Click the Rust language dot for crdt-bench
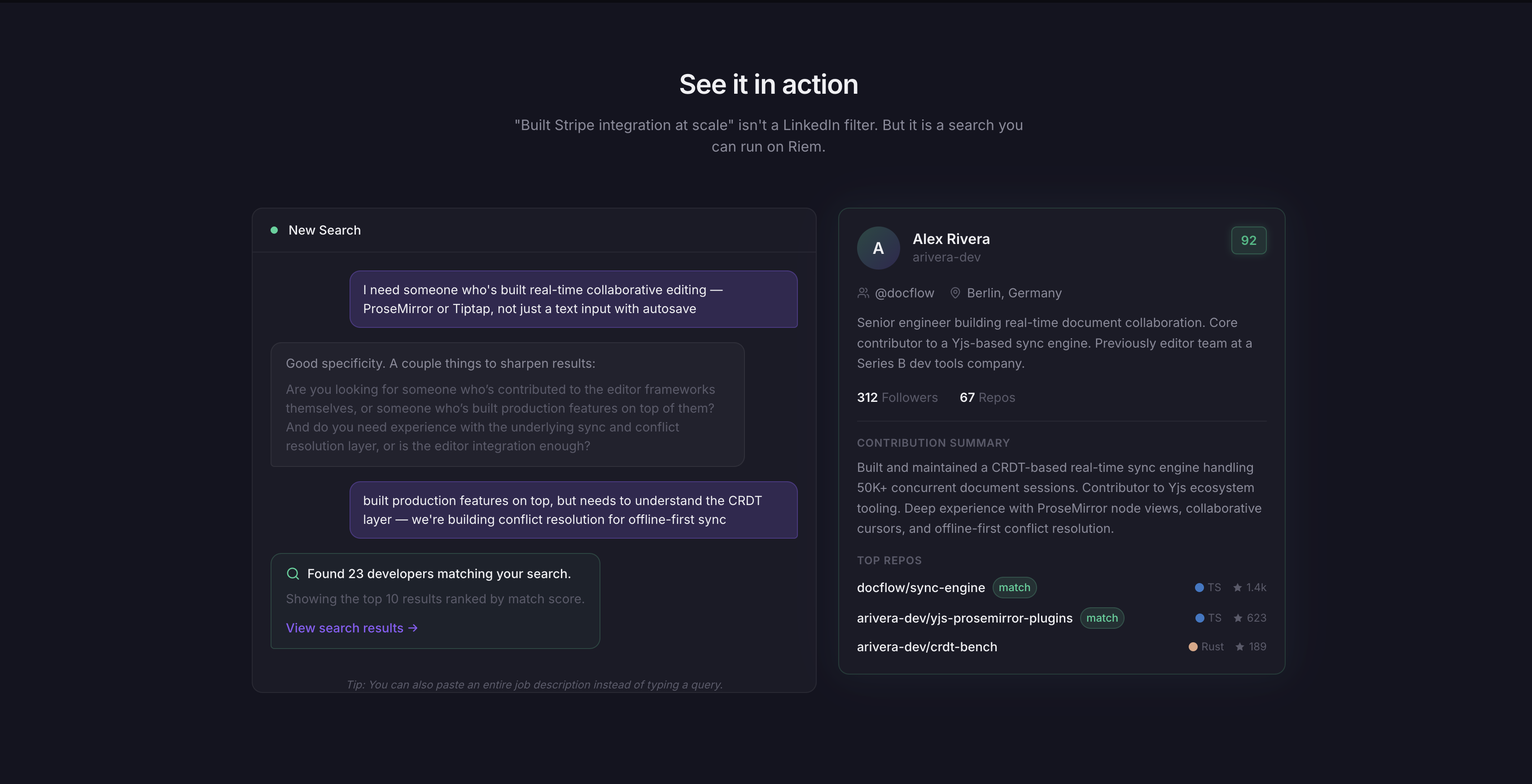This screenshot has width=1532, height=784. pyautogui.click(x=1192, y=647)
